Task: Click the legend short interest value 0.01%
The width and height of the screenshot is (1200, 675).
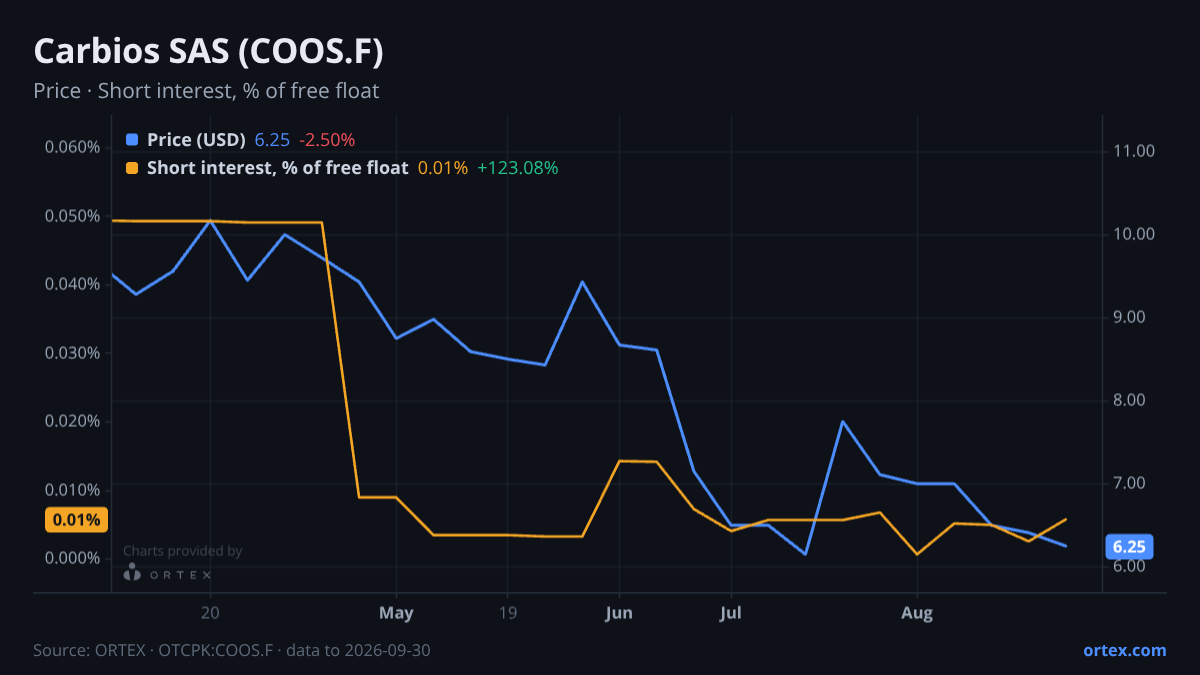Action: pos(442,168)
